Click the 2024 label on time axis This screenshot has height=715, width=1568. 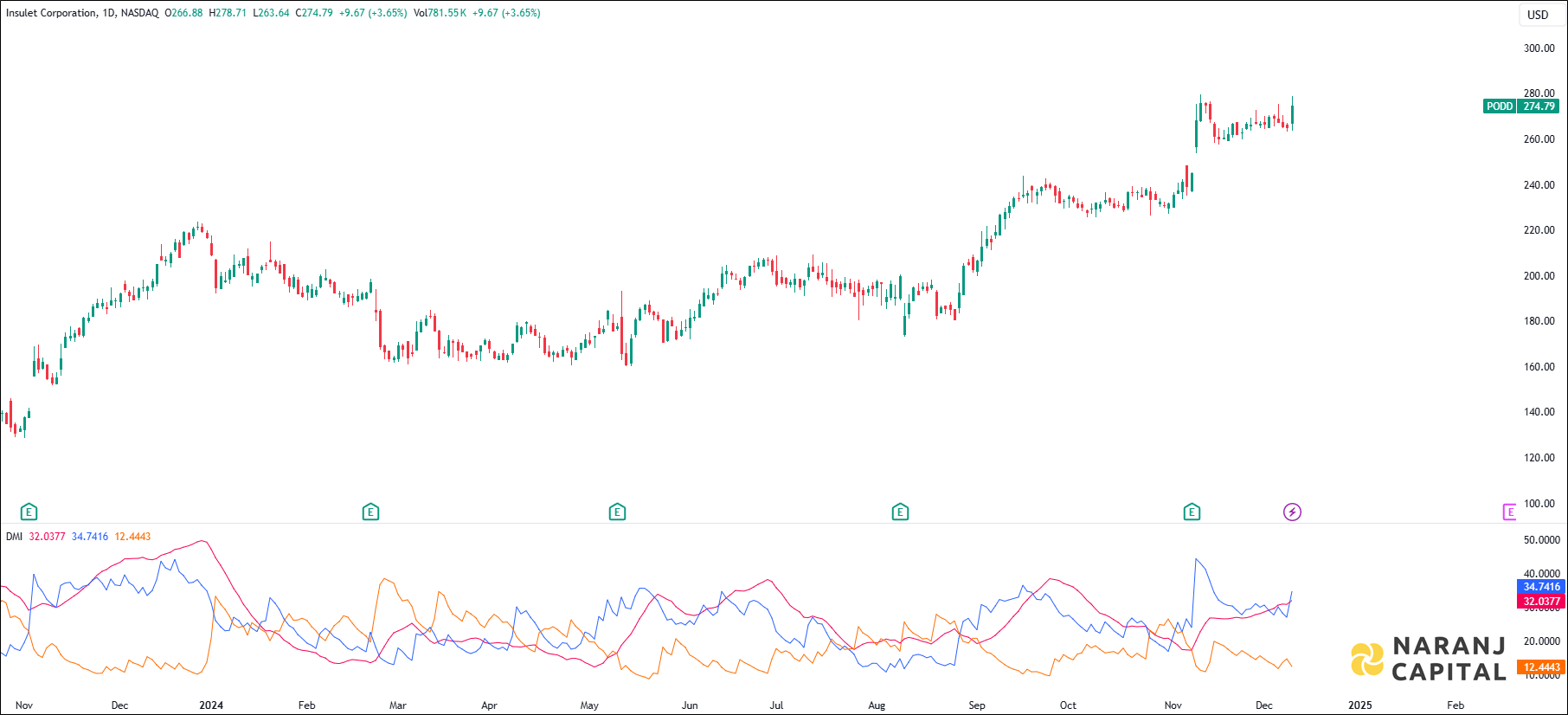pos(211,705)
